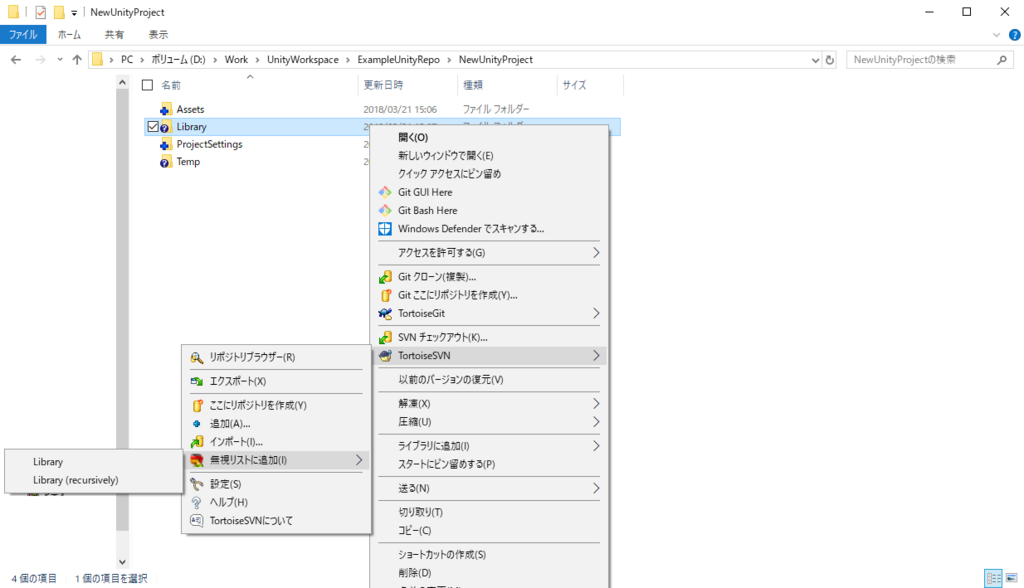Click the SVN import icon
This screenshot has width=1024, height=588.
[x=197, y=442]
